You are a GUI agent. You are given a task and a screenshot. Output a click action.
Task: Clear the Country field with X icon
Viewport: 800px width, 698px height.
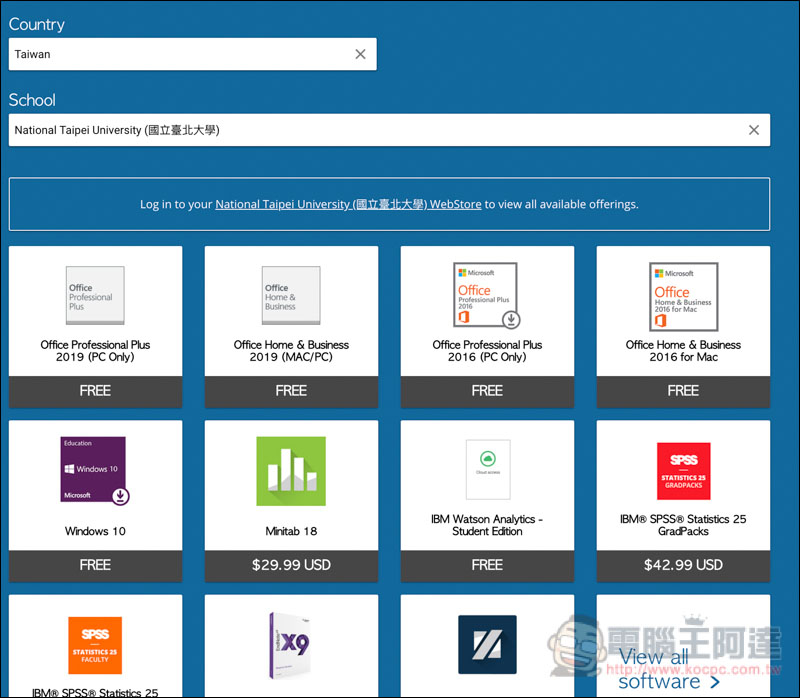click(360, 54)
